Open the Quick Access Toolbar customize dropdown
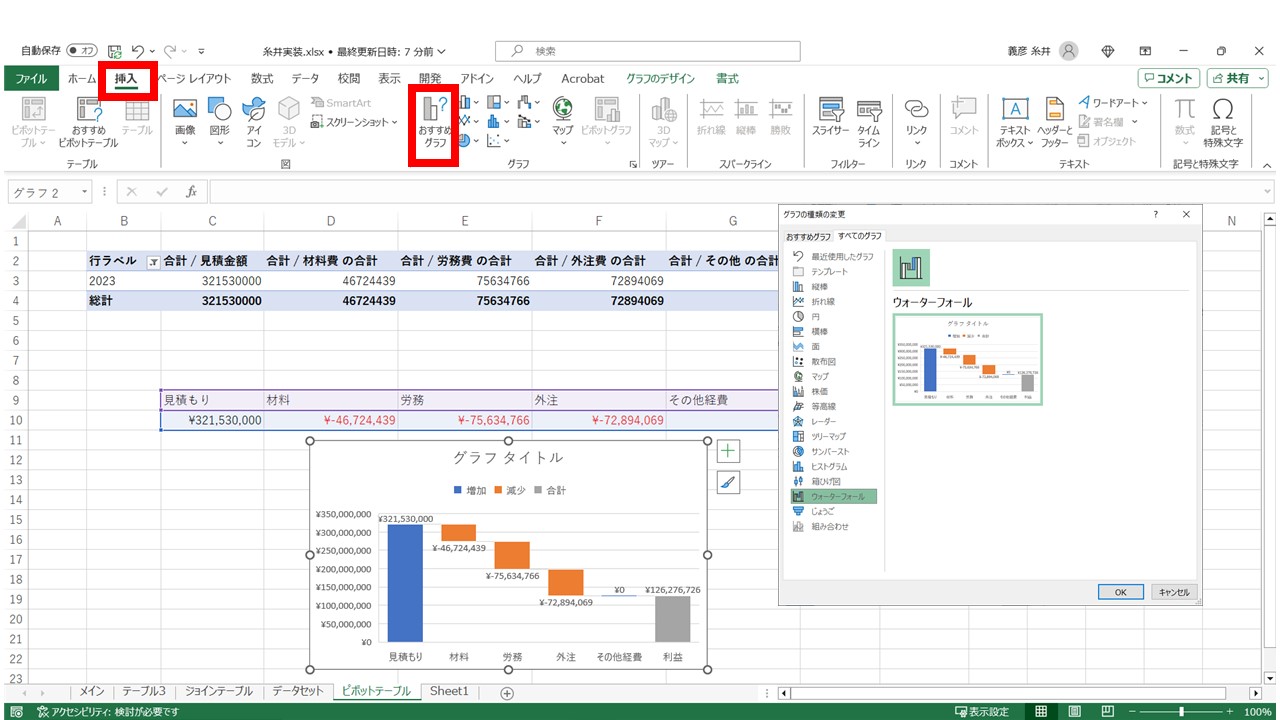Image resolution: width=1280 pixels, height=720 pixels. 202,51
